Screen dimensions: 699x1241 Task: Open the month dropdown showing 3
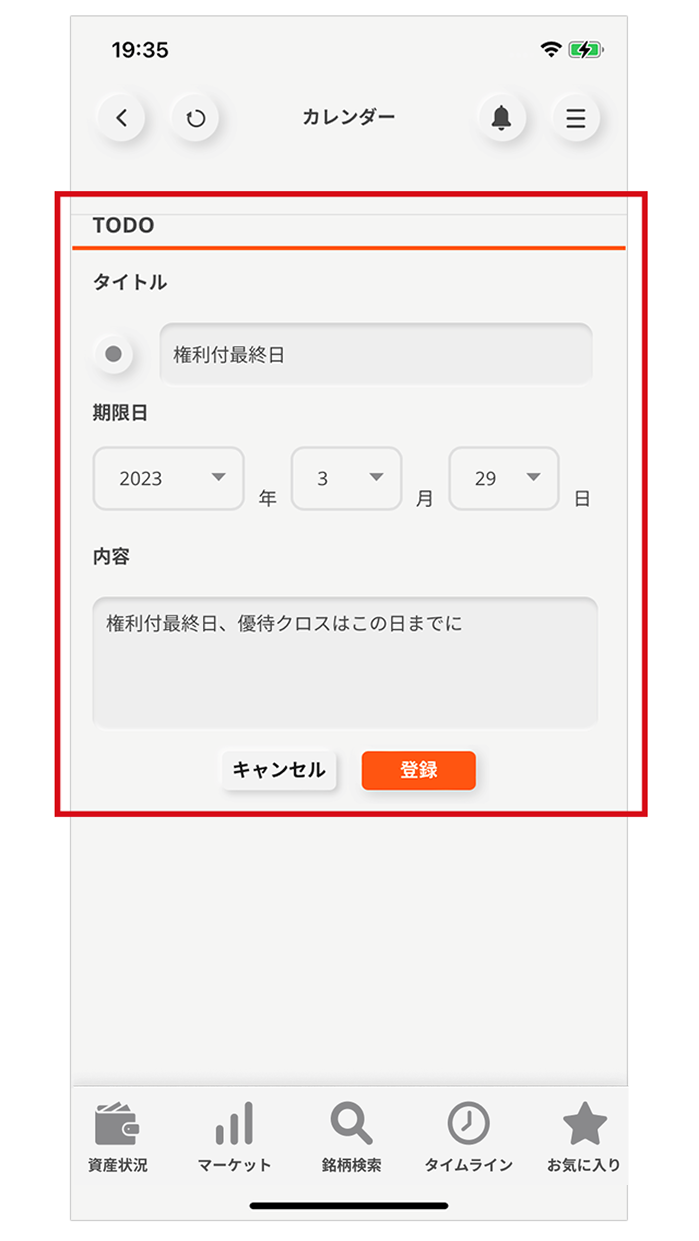click(346, 478)
